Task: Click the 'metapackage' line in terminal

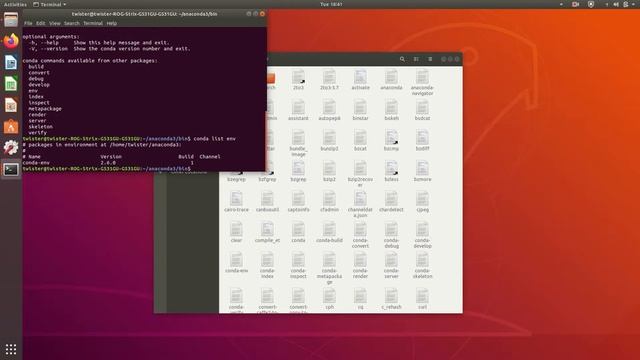Action: pyautogui.click(x=45, y=109)
